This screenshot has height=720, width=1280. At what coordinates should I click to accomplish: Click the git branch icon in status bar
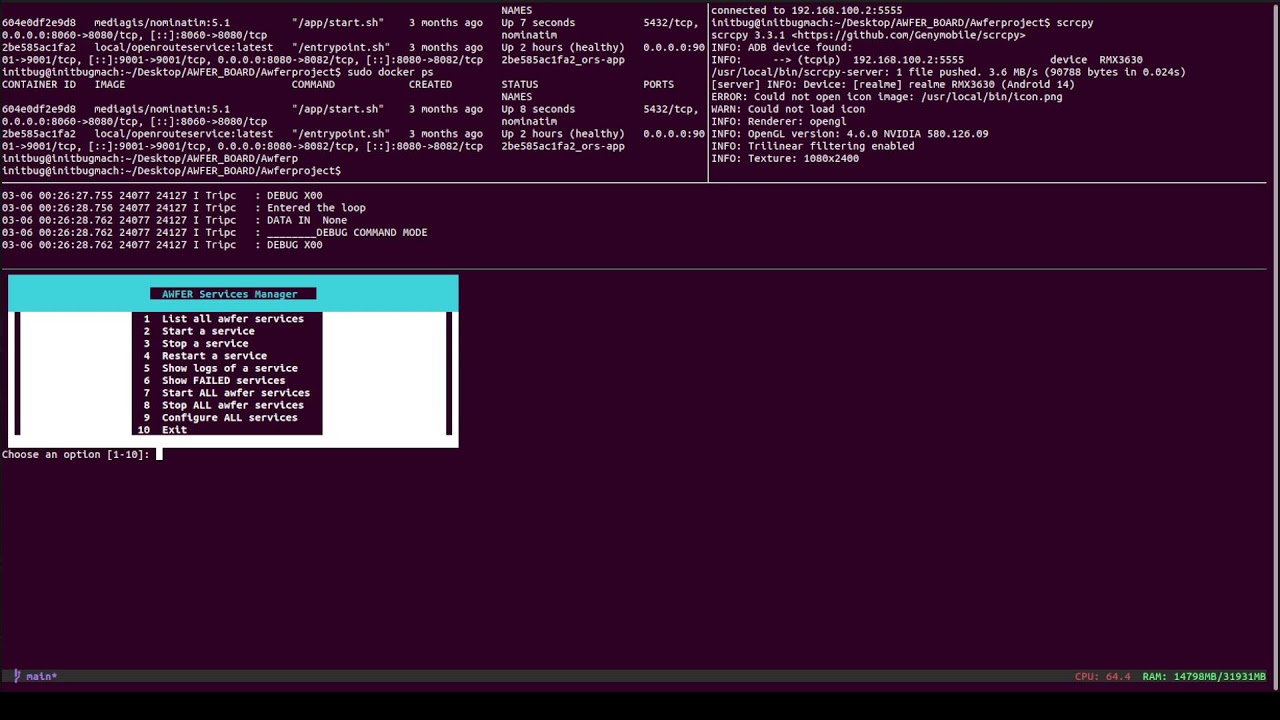point(16,676)
